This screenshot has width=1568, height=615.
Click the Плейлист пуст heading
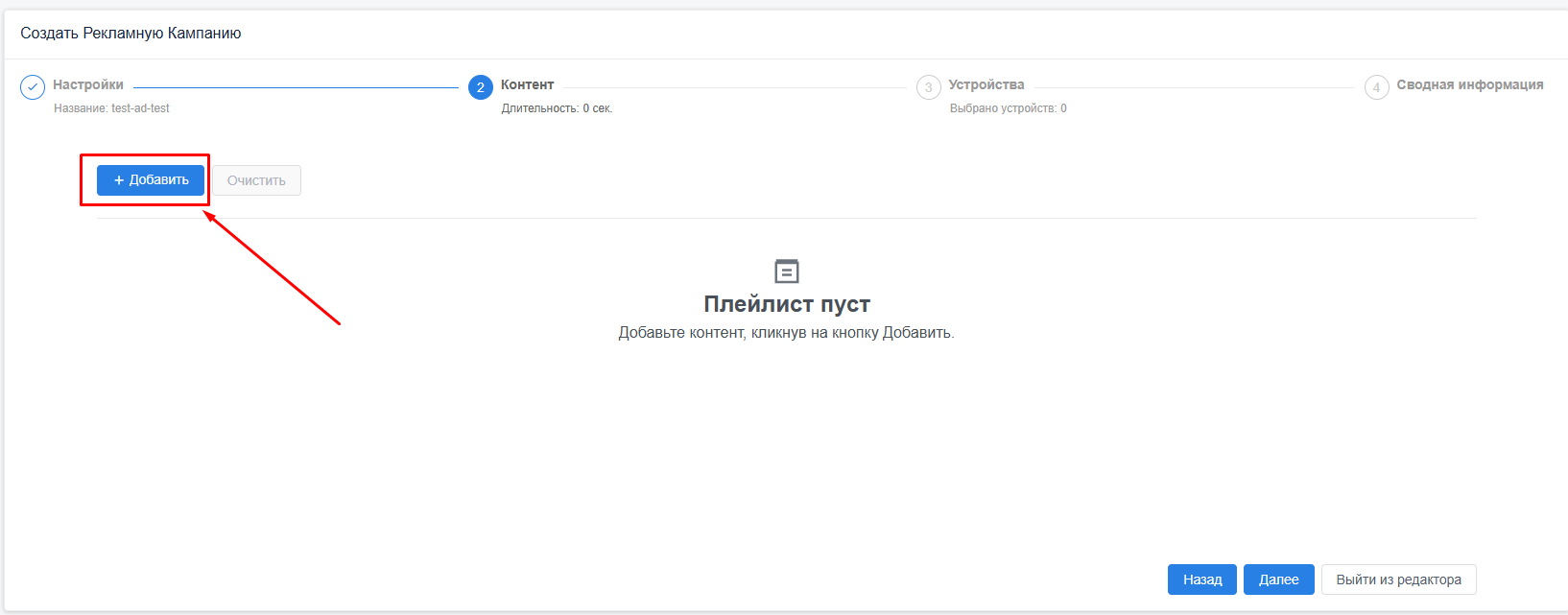(787, 304)
